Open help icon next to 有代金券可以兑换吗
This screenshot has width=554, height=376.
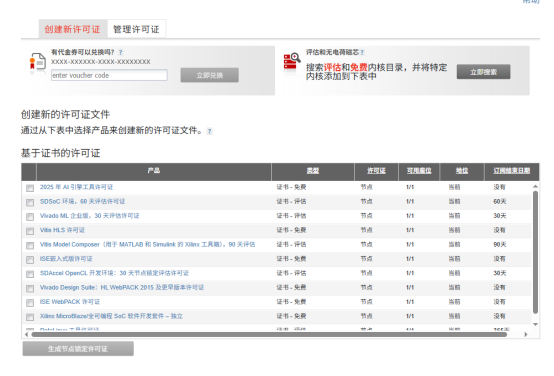[120, 52]
